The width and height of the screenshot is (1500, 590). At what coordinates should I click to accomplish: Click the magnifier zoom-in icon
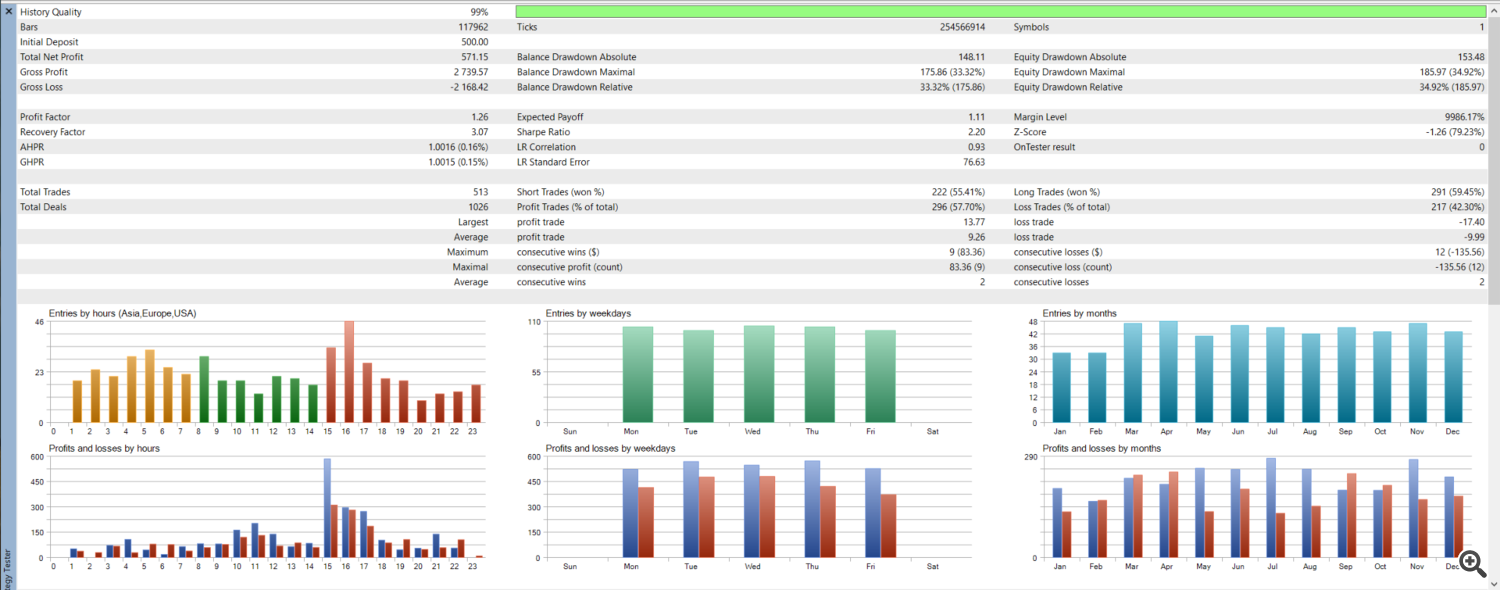[x=1471, y=562]
